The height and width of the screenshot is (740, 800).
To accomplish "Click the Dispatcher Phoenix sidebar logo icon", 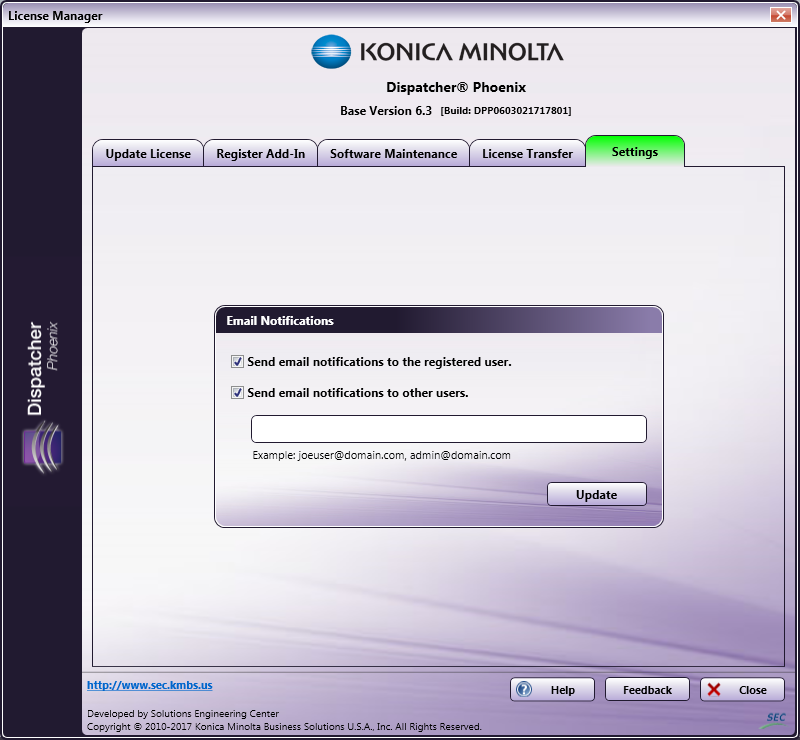I will [43, 447].
